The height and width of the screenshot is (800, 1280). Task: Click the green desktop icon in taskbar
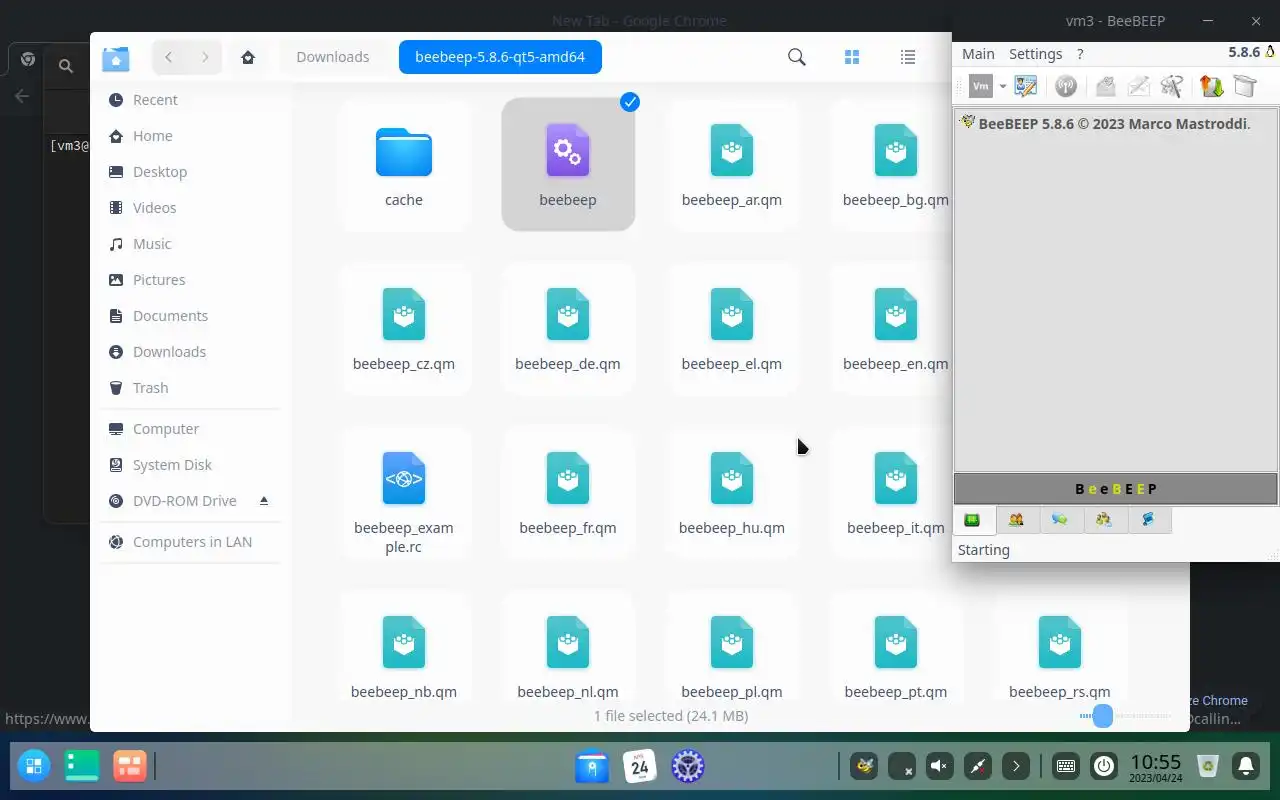82,766
